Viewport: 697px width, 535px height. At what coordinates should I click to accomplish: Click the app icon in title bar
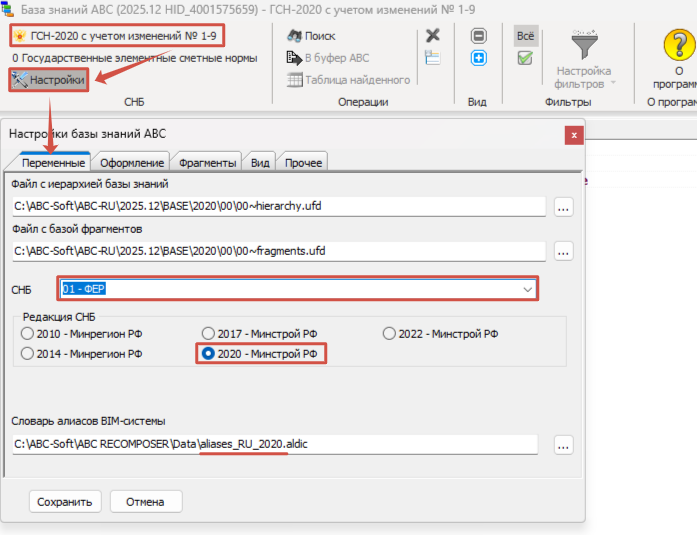pos(8,9)
